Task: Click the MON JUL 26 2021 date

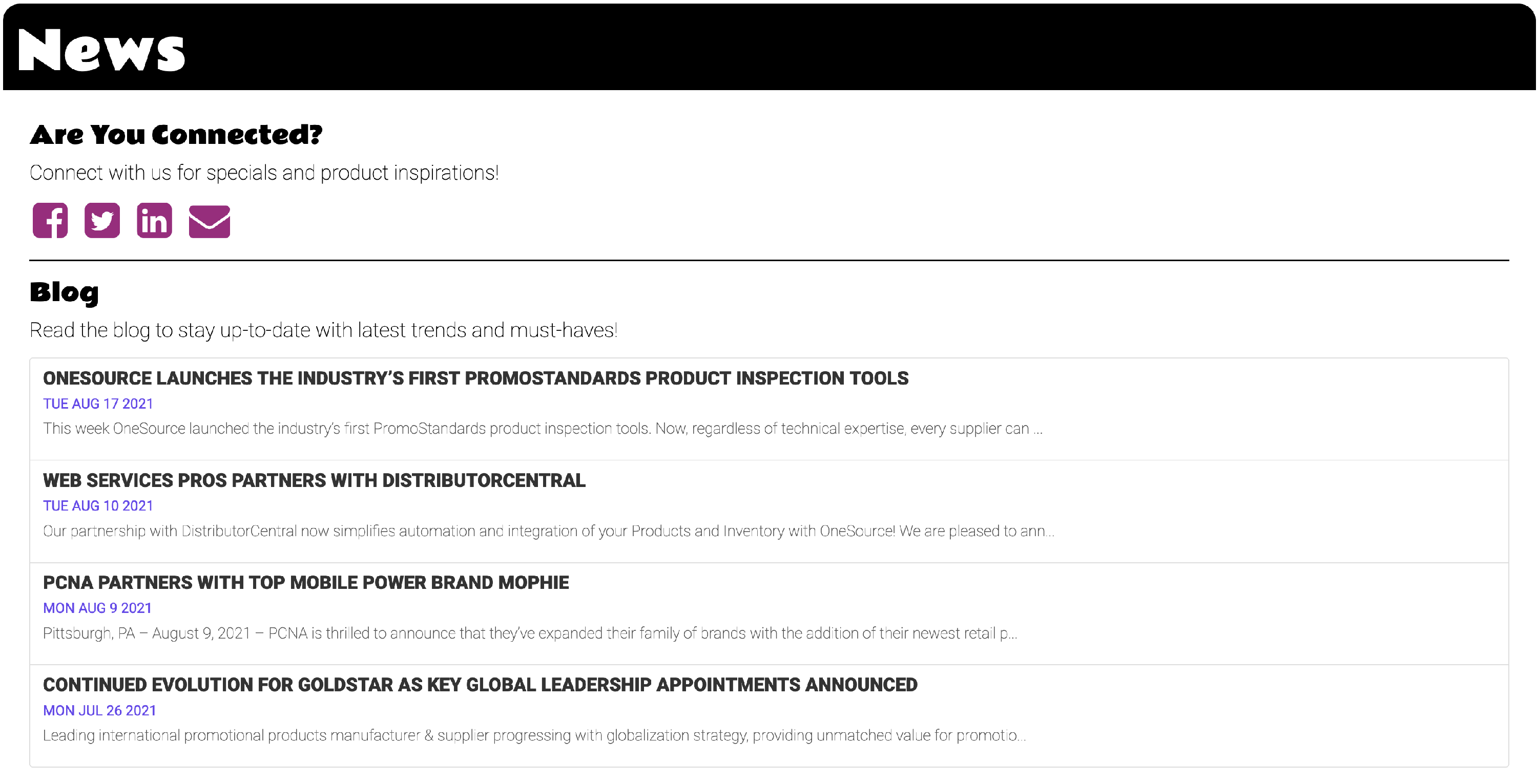Action: coord(99,711)
